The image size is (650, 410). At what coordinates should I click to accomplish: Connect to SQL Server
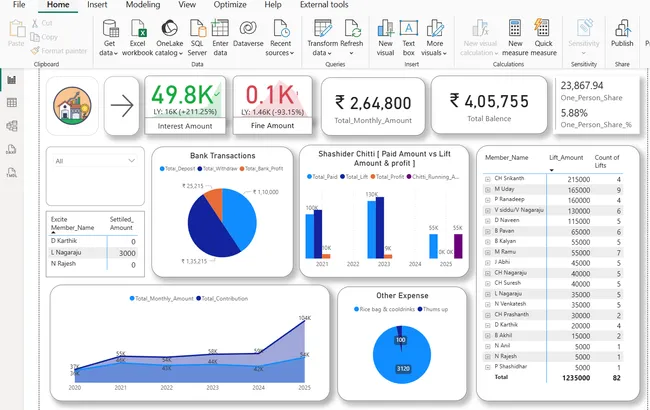pyautogui.click(x=197, y=38)
